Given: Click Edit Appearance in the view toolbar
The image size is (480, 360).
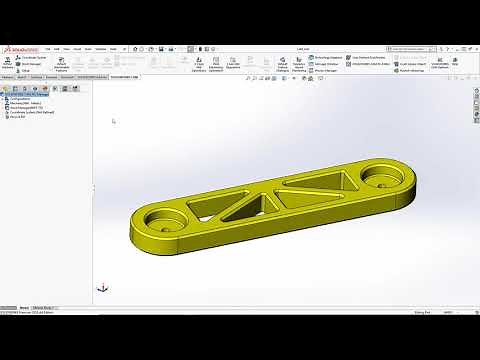Looking at the screenshot, I should point(304,78).
